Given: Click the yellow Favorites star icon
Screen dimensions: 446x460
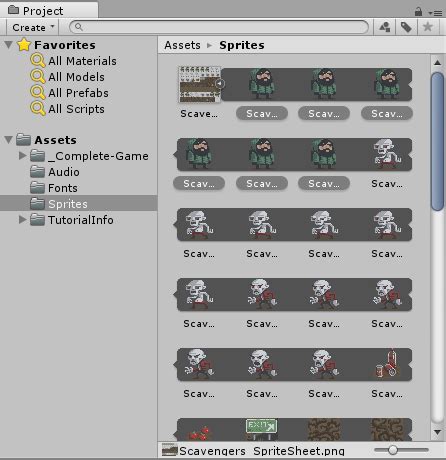Looking at the screenshot, I should tap(24, 45).
